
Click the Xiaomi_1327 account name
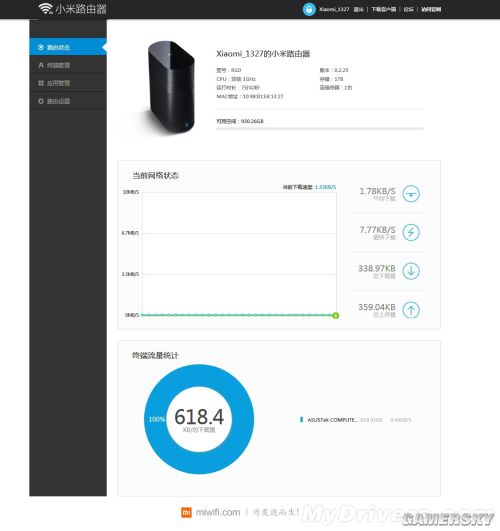pyautogui.click(x=334, y=9)
